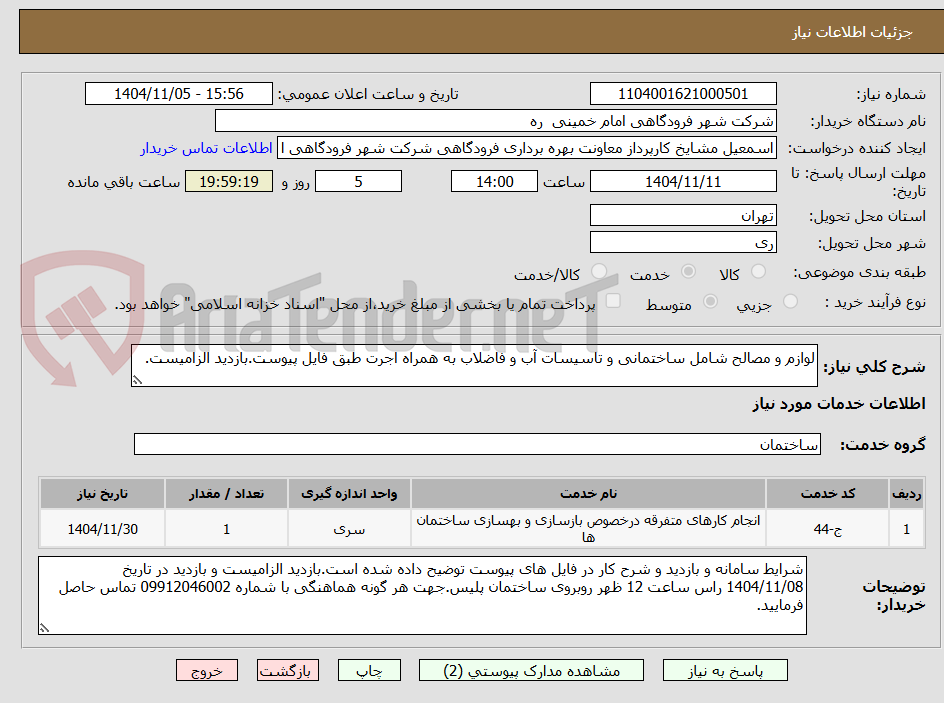Screen dimensions: 944x703
Task: Click the request creator name field
Action: 527,148
